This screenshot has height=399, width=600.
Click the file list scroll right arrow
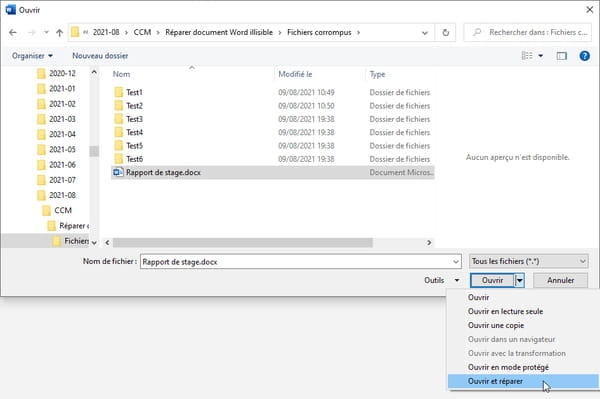tap(429, 243)
